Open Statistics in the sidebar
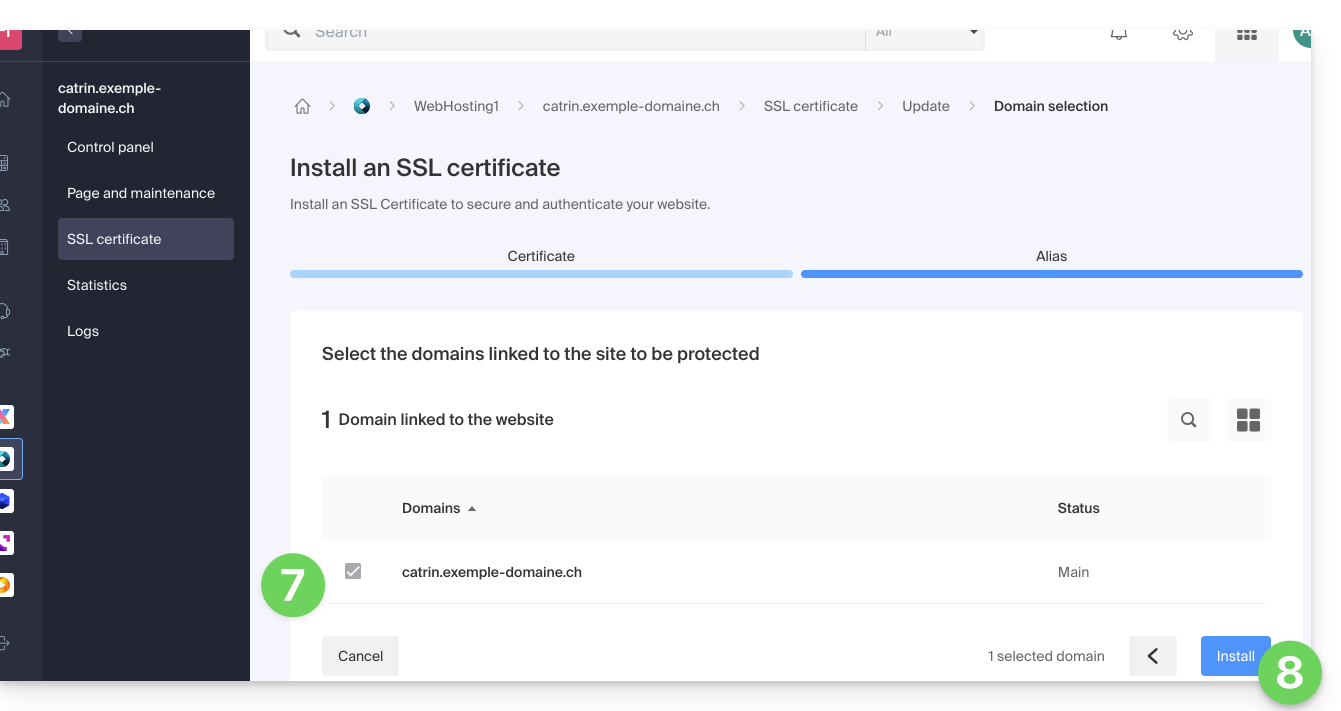Screen dimensions: 1341x711 tap(97, 285)
